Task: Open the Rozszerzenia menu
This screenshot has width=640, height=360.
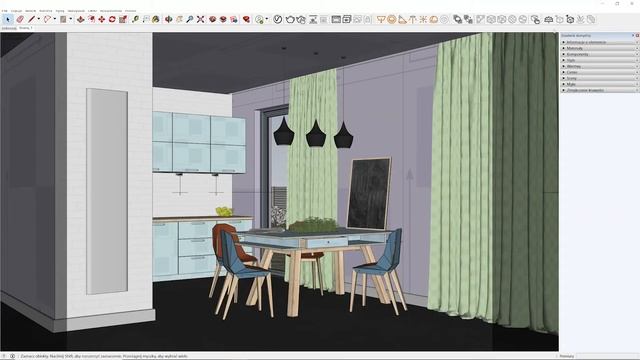Action: click(111, 11)
